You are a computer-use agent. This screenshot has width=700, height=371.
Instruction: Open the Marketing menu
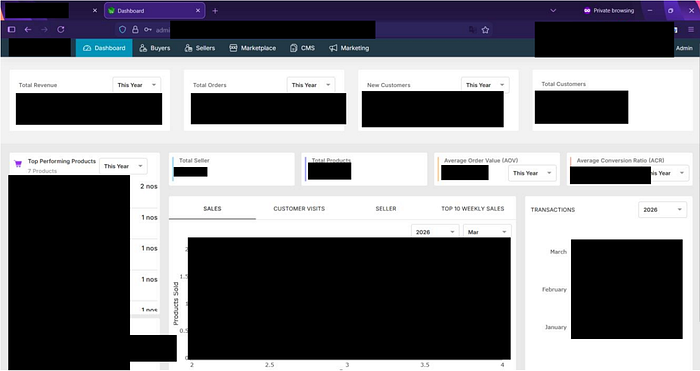349,48
